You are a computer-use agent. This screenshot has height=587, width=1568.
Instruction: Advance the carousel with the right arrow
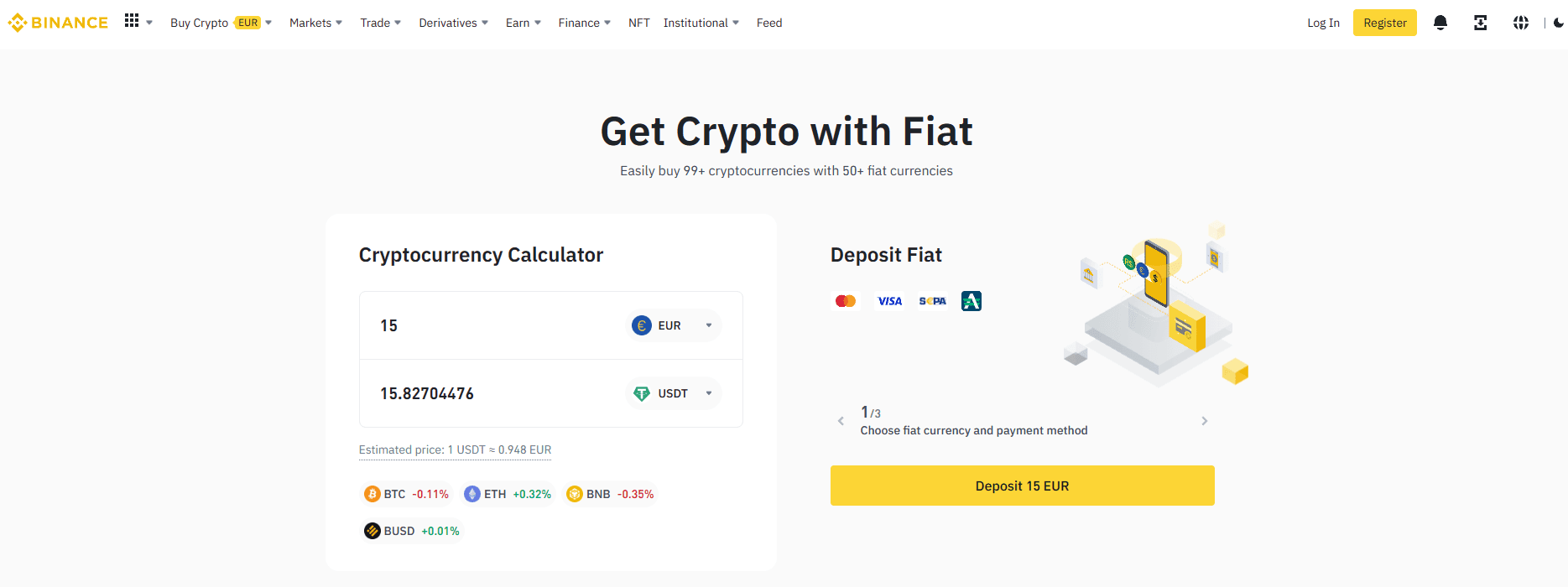click(x=1204, y=420)
